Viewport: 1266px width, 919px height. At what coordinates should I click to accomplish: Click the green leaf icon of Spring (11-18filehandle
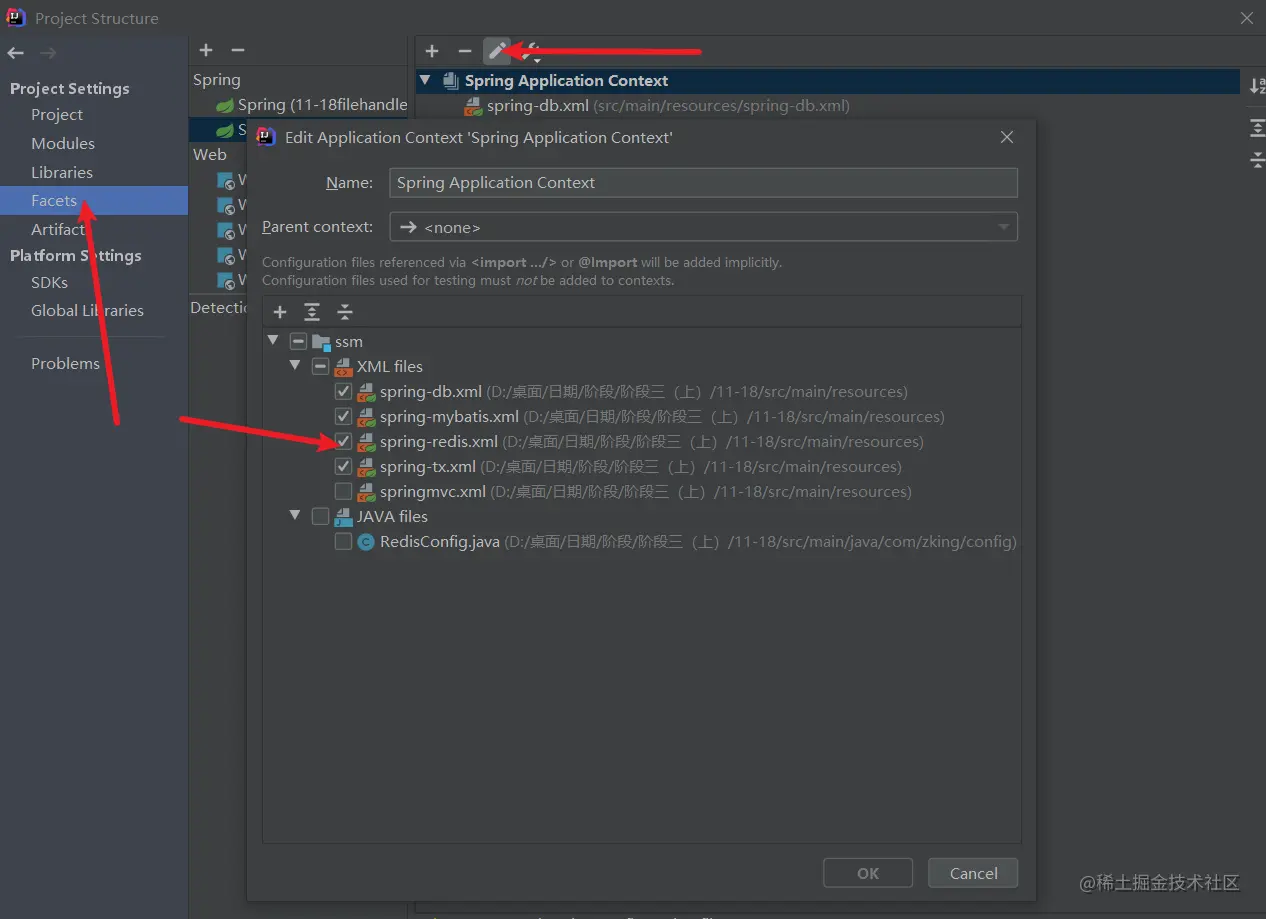pos(226,105)
